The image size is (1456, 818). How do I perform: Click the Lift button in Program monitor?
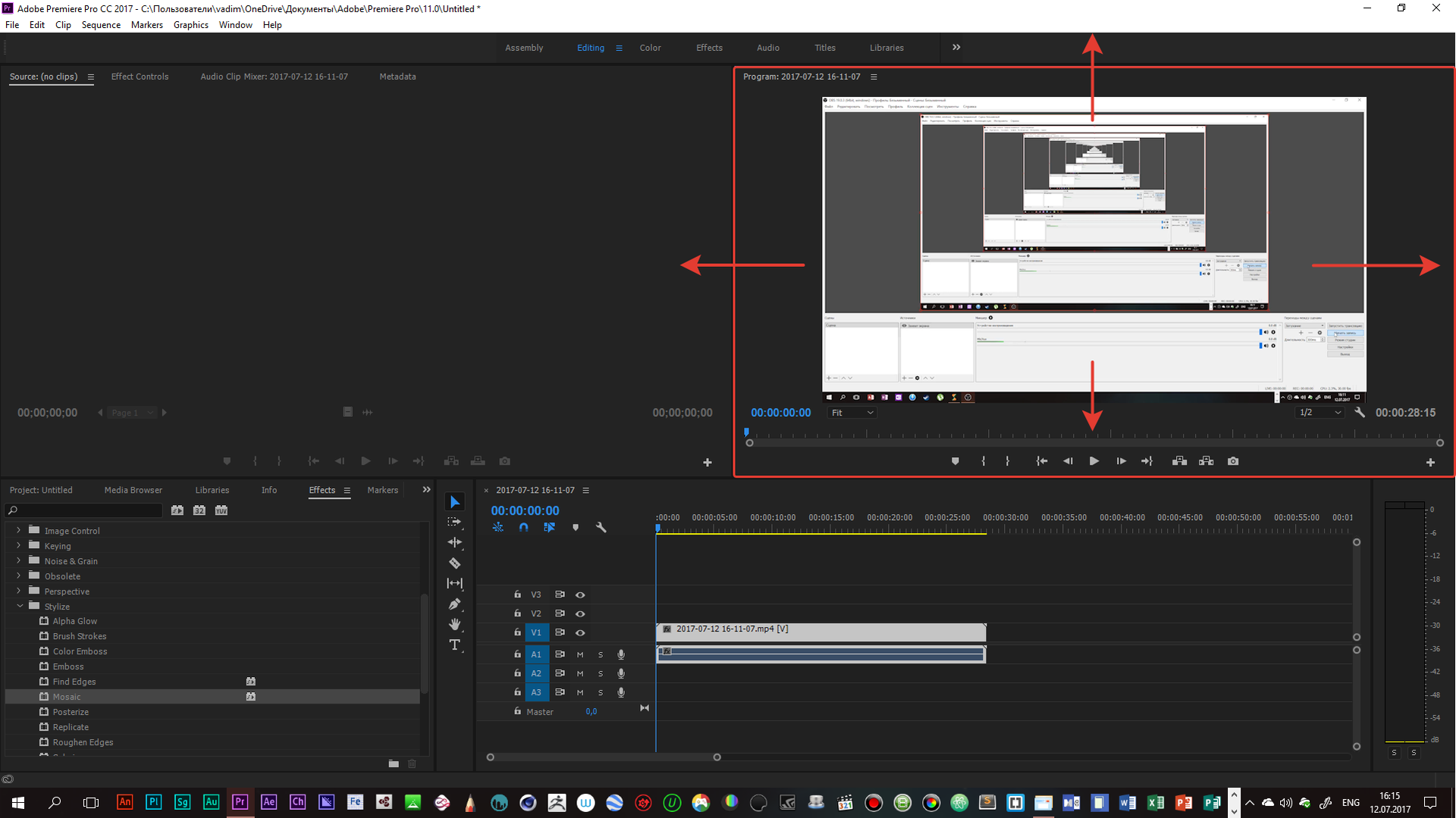pyautogui.click(x=1179, y=461)
